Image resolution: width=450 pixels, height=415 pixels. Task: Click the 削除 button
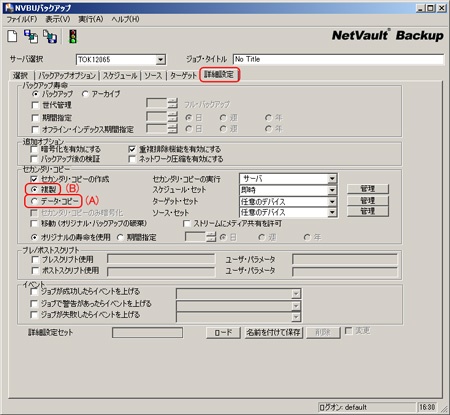pyautogui.click(x=323, y=333)
